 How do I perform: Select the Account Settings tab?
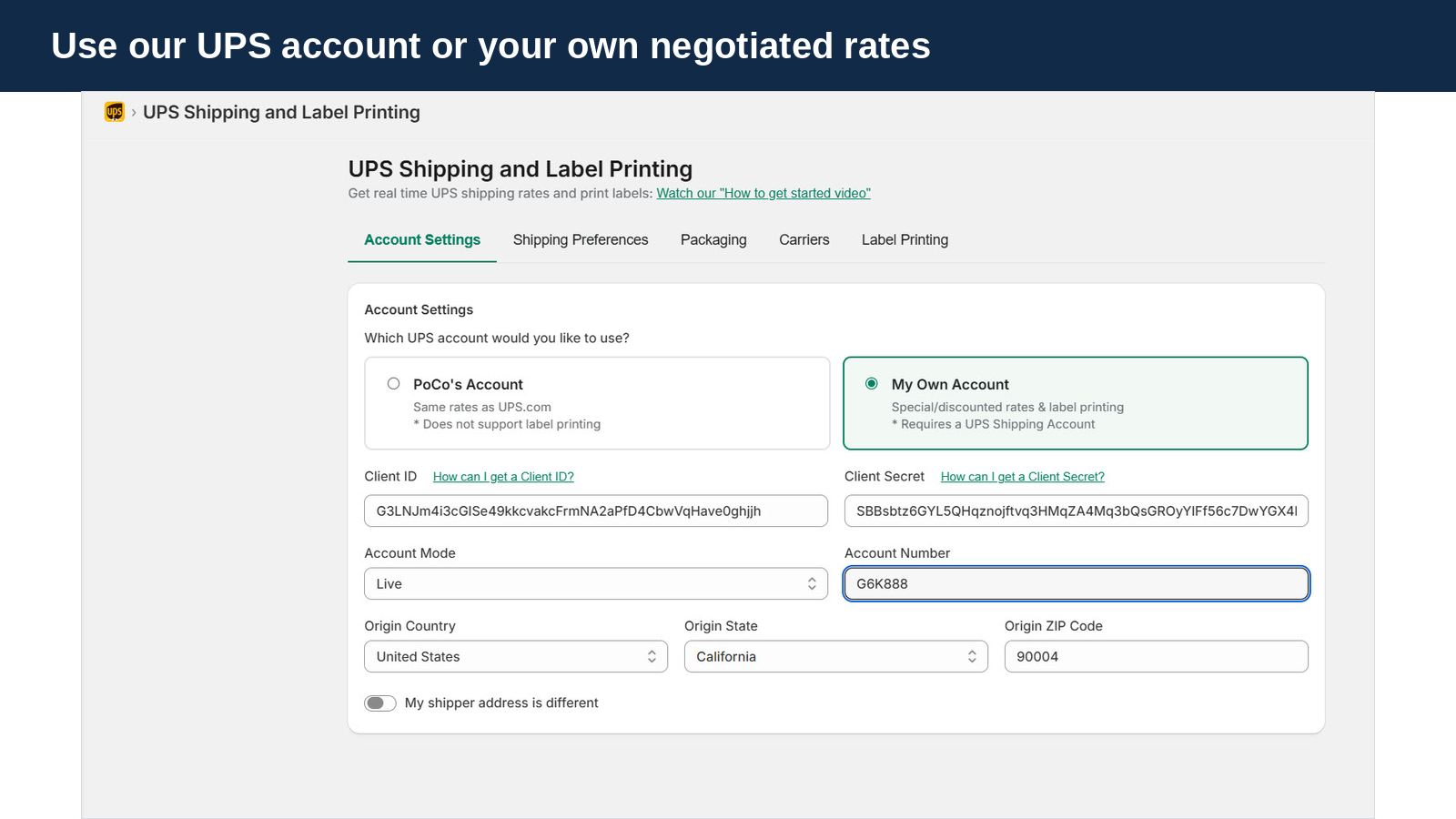pos(422,240)
